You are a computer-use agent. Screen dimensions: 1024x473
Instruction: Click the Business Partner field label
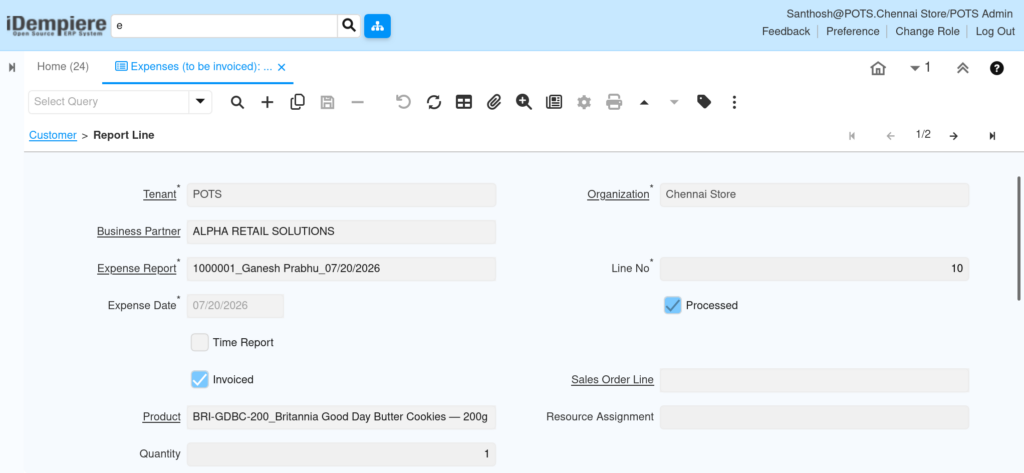[138, 231]
